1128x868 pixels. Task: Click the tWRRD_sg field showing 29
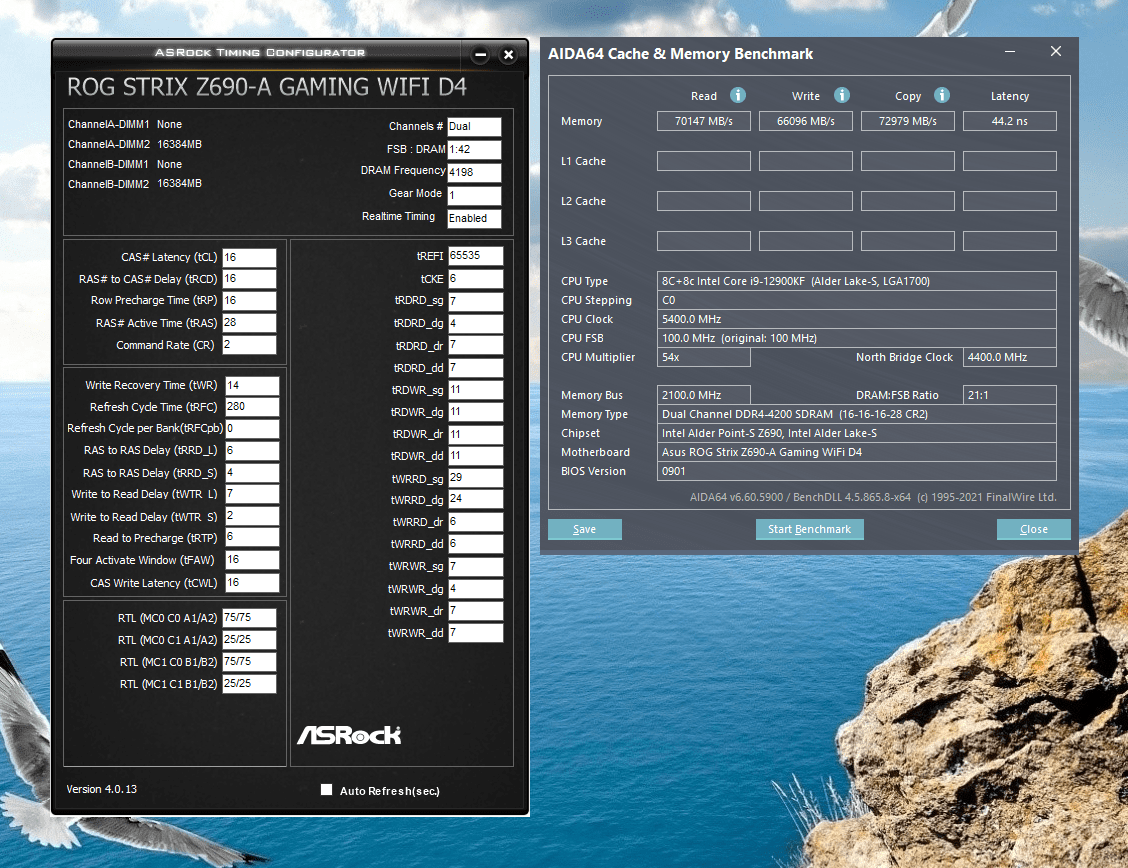(476, 478)
